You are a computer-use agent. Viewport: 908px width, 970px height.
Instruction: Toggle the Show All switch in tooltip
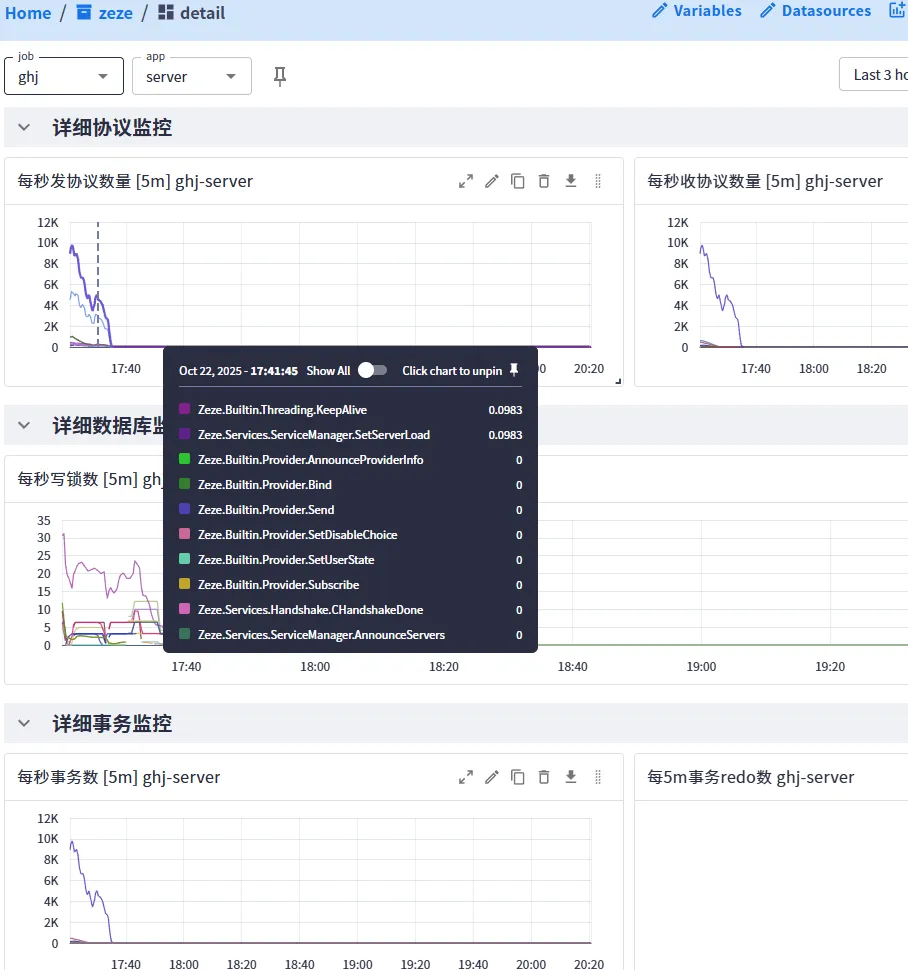(372, 370)
